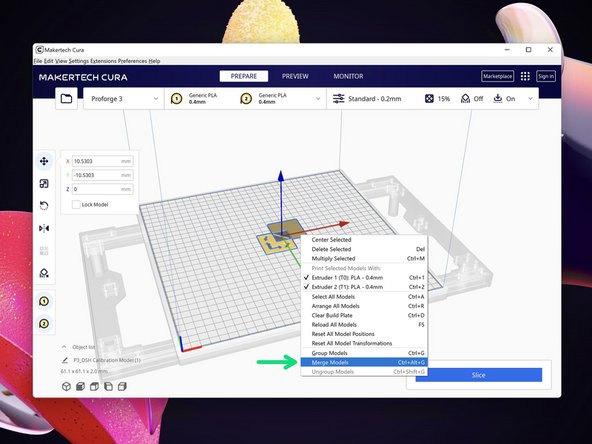Image resolution: width=592 pixels, height=444 pixels.
Task: Open the Preferences menu
Action: pos(132,61)
